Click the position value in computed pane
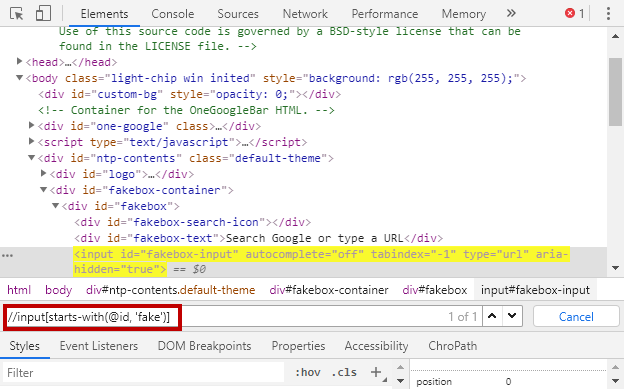This screenshot has width=624, height=389. click(508, 381)
